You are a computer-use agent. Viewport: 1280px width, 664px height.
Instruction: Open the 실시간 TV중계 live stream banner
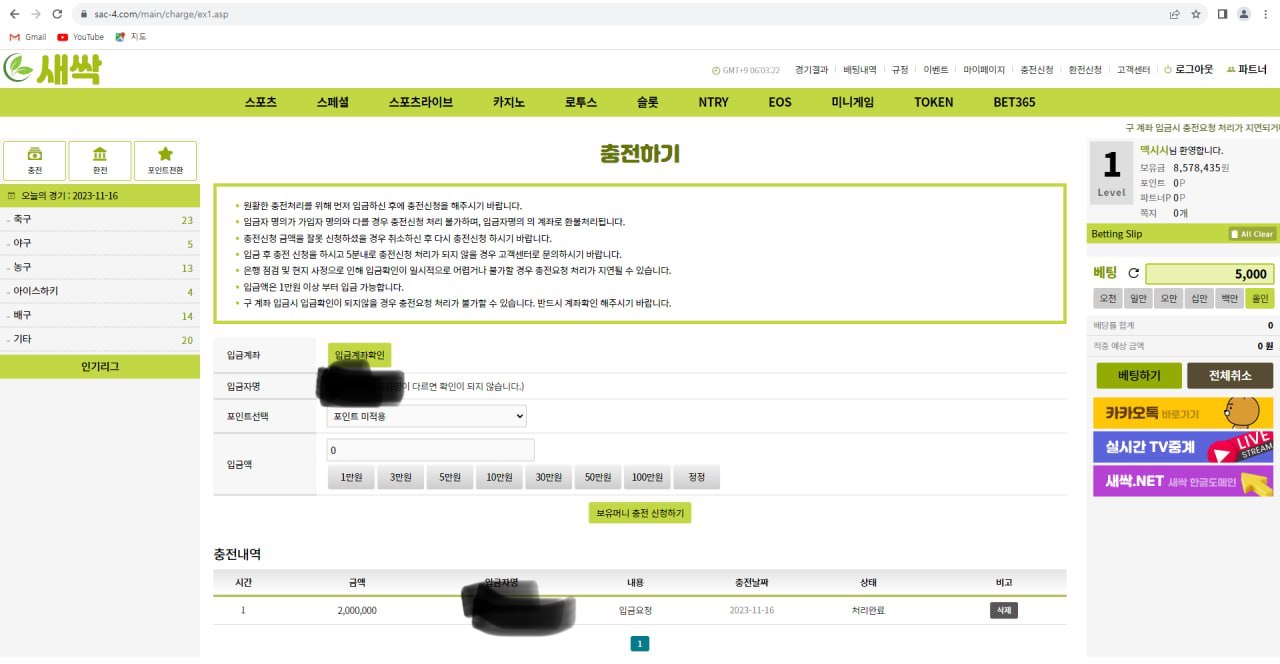click(1182, 446)
